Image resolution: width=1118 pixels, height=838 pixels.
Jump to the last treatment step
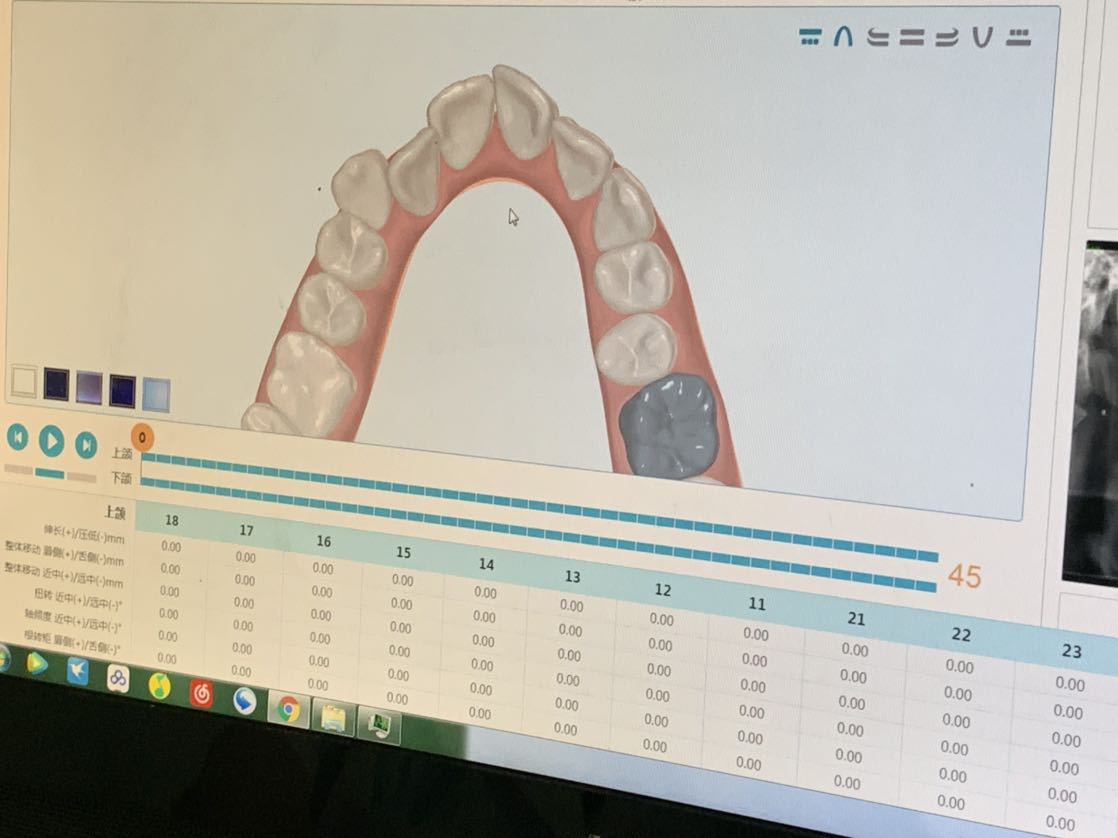[x=86, y=445]
